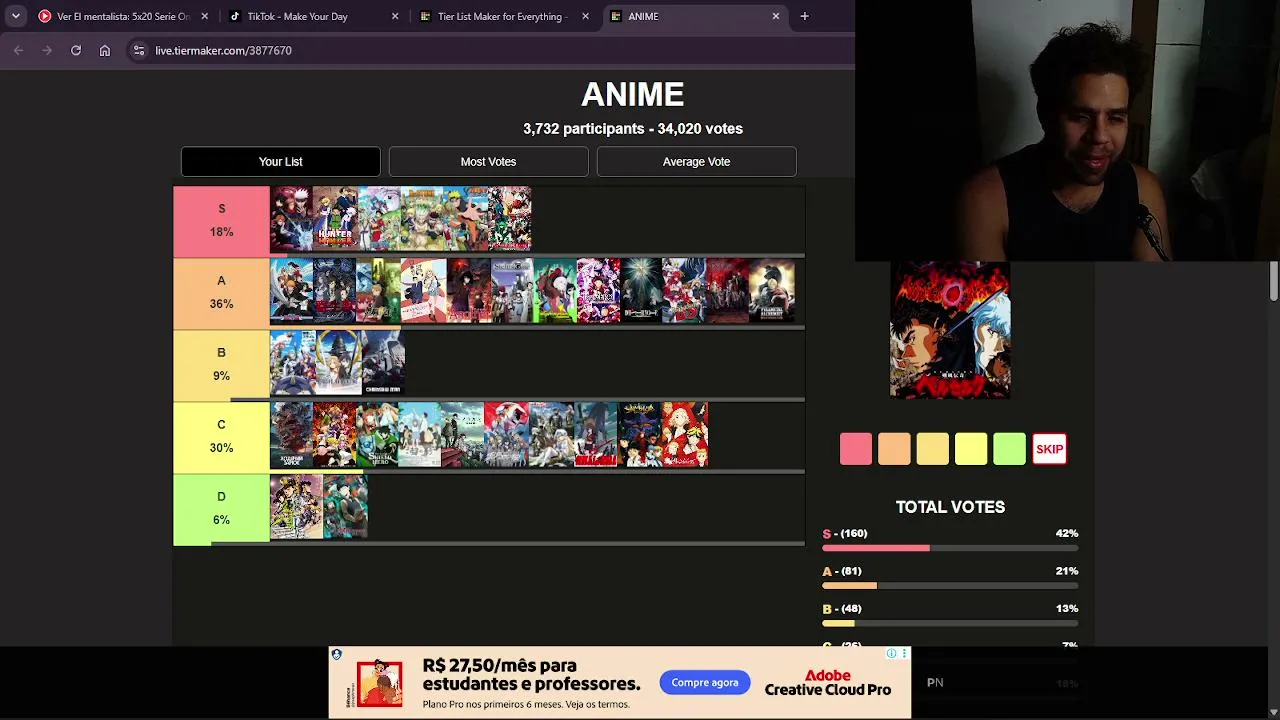Click the Sword Art Online thumbnail in B tier

[338, 362]
